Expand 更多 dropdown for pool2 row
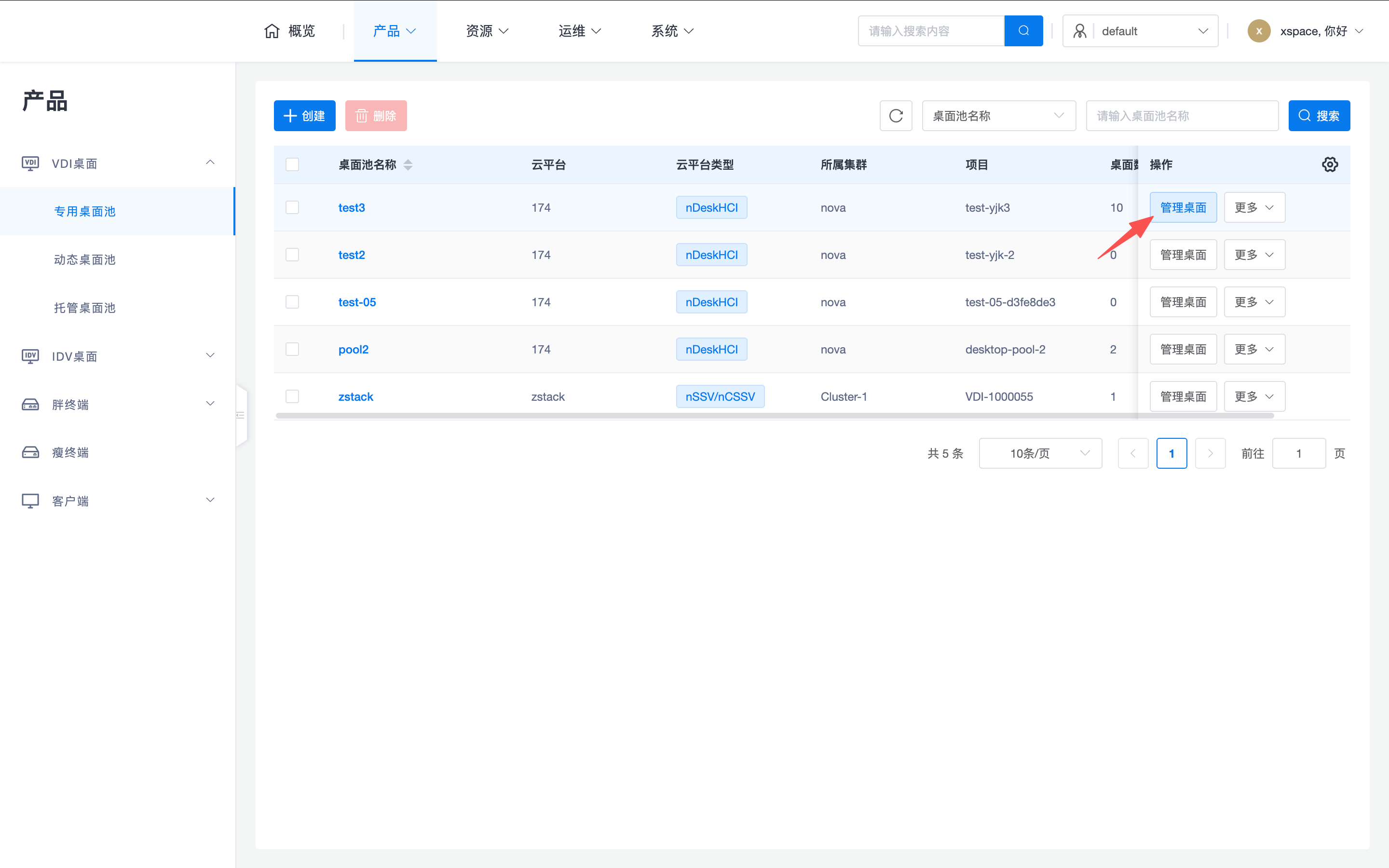1389x868 pixels. 1254,349
